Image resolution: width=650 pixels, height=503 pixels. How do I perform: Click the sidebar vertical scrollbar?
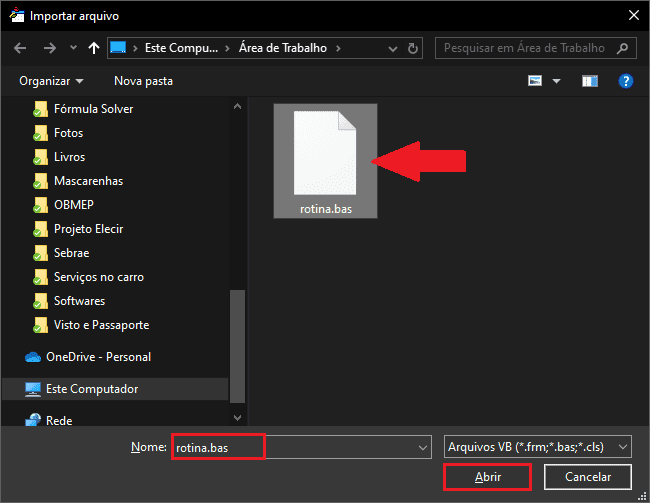(237, 340)
